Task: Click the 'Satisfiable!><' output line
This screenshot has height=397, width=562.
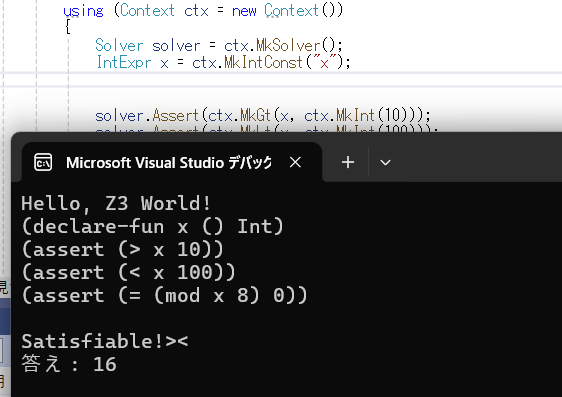Action: [x=105, y=341]
